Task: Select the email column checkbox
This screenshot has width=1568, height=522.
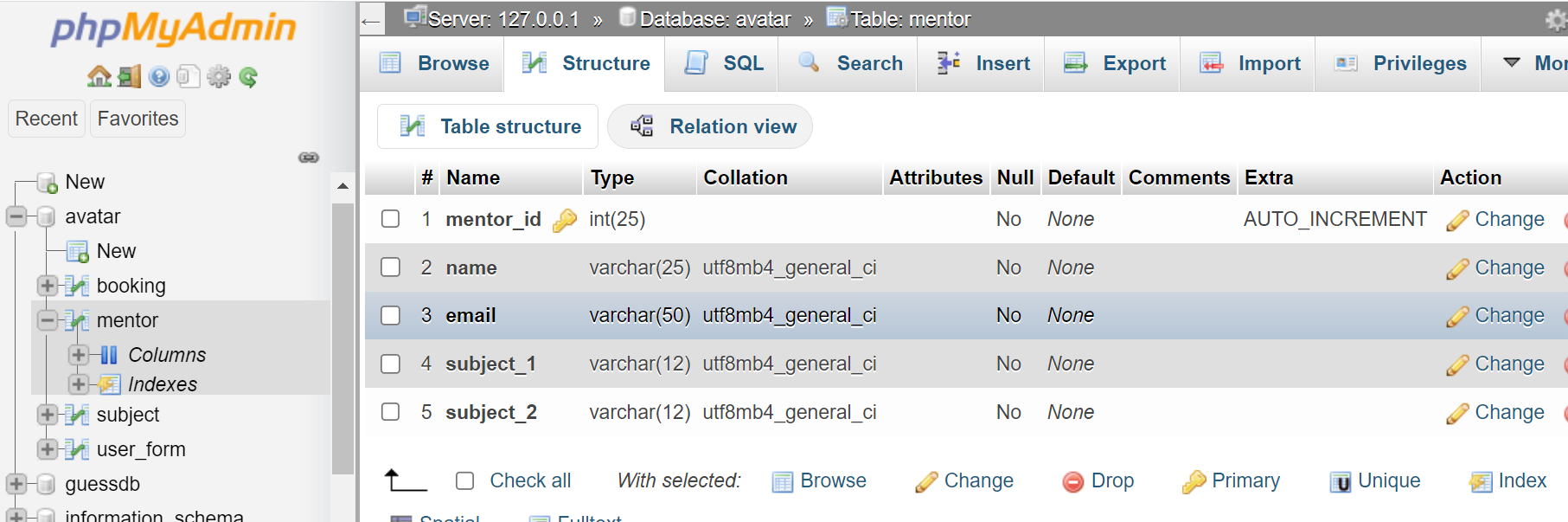Action: pyautogui.click(x=391, y=315)
